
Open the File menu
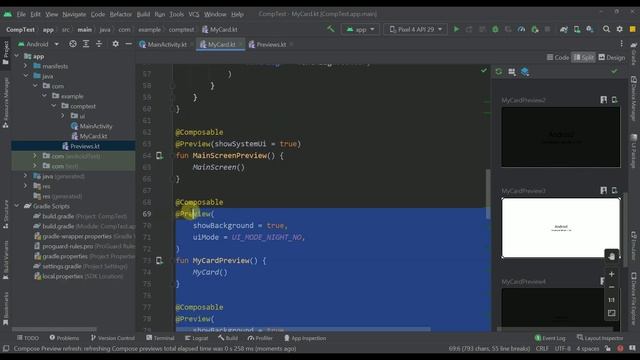[21, 14]
